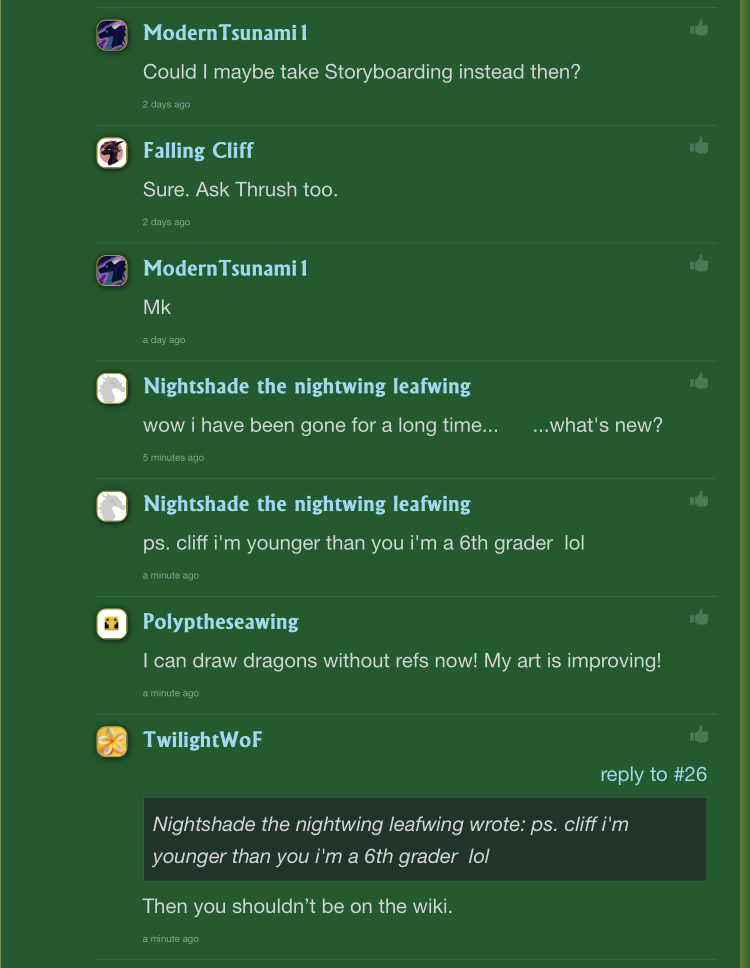Thumbs-up Nightshade's 6th grader comment
The width and height of the screenshot is (750, 968).
coord(699,499)
